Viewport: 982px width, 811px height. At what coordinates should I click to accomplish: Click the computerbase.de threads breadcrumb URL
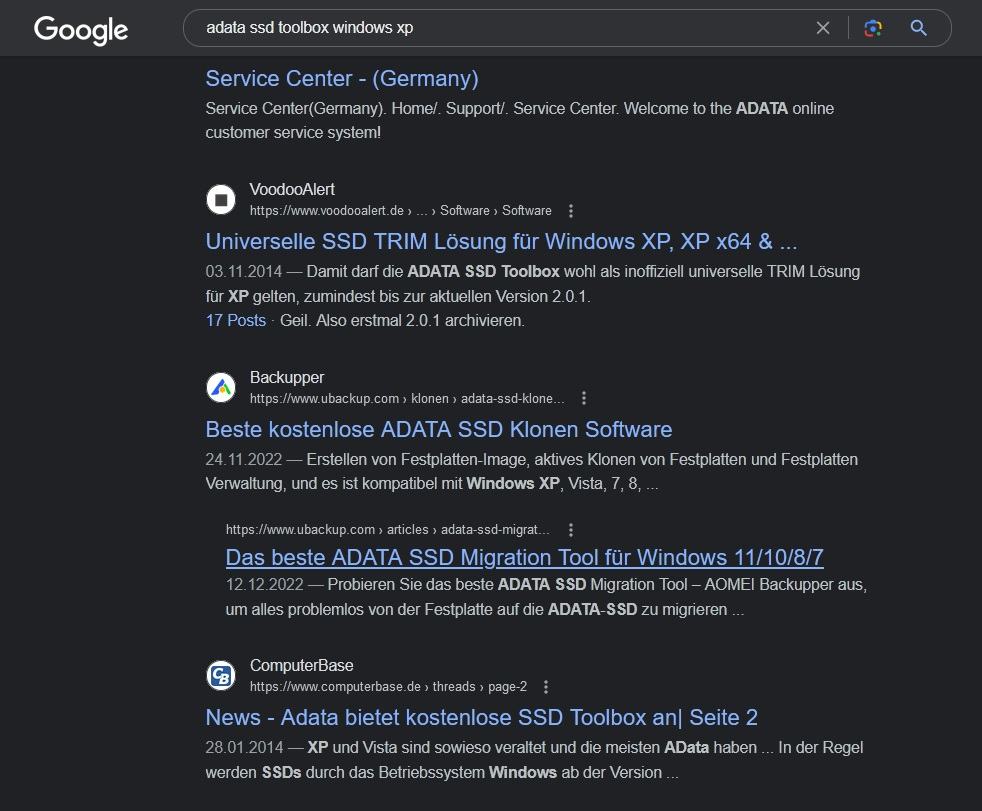click(x=388, y=687)
